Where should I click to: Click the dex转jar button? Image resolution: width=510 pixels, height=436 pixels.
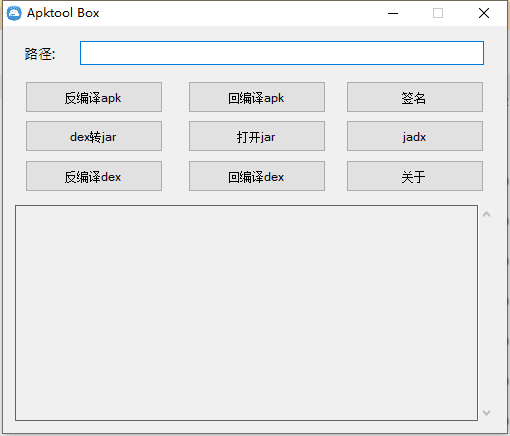94,136
